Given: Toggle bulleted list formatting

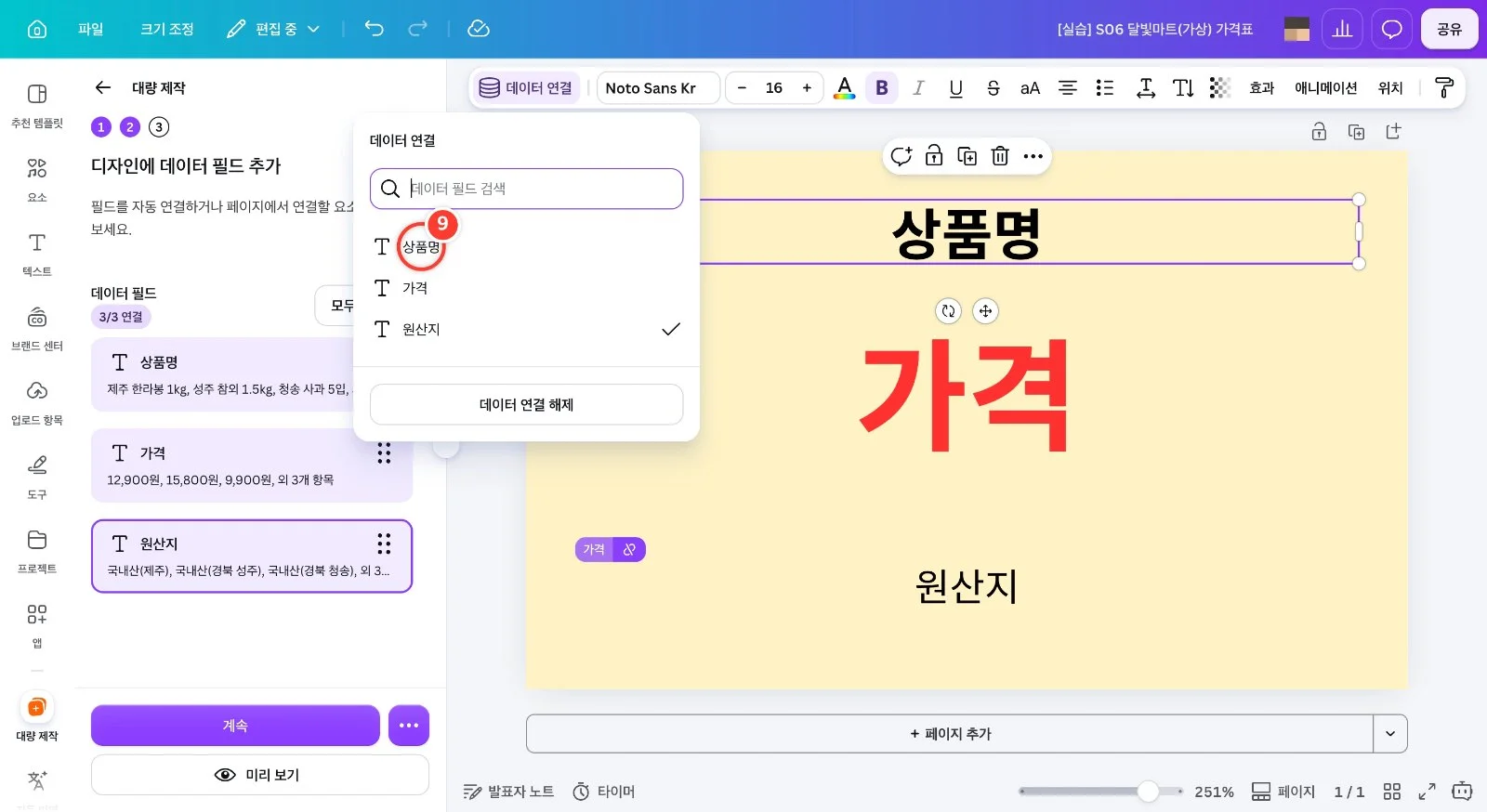Looking at the screenshot, I should (1104, 88).
